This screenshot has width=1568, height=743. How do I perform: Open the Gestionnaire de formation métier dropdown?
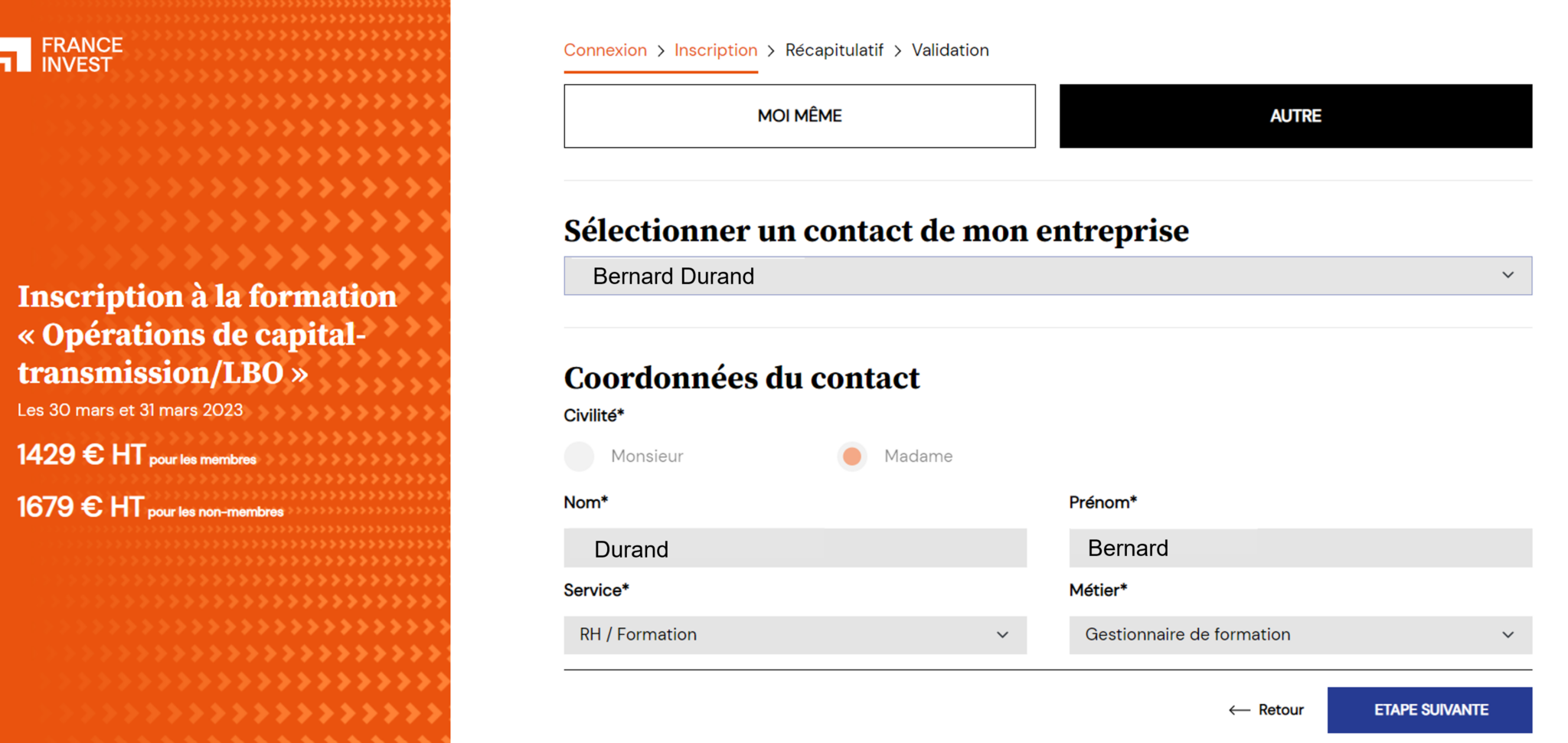click(x=1300, y=635)
